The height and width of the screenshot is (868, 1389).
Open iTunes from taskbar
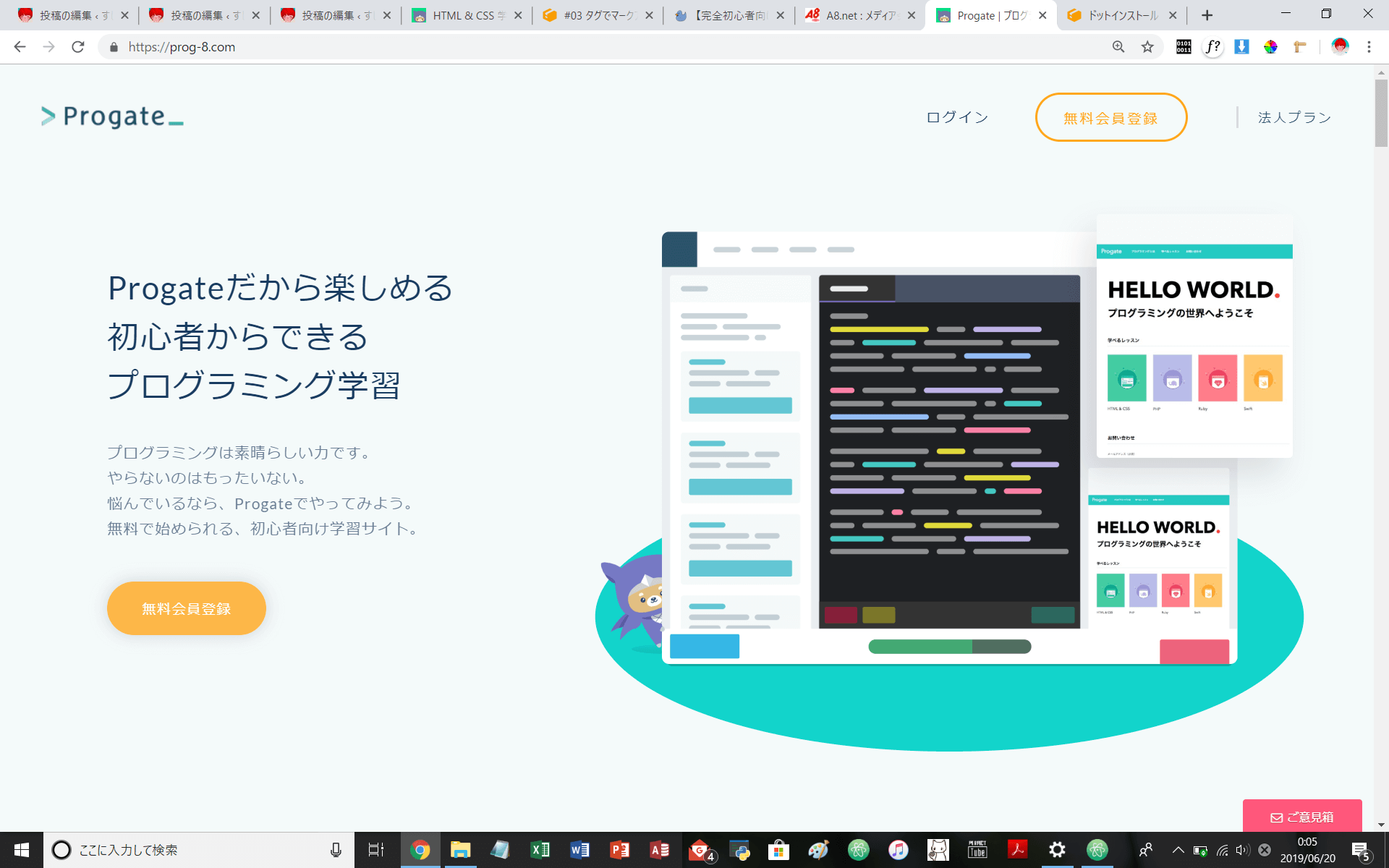pos(898,850)
